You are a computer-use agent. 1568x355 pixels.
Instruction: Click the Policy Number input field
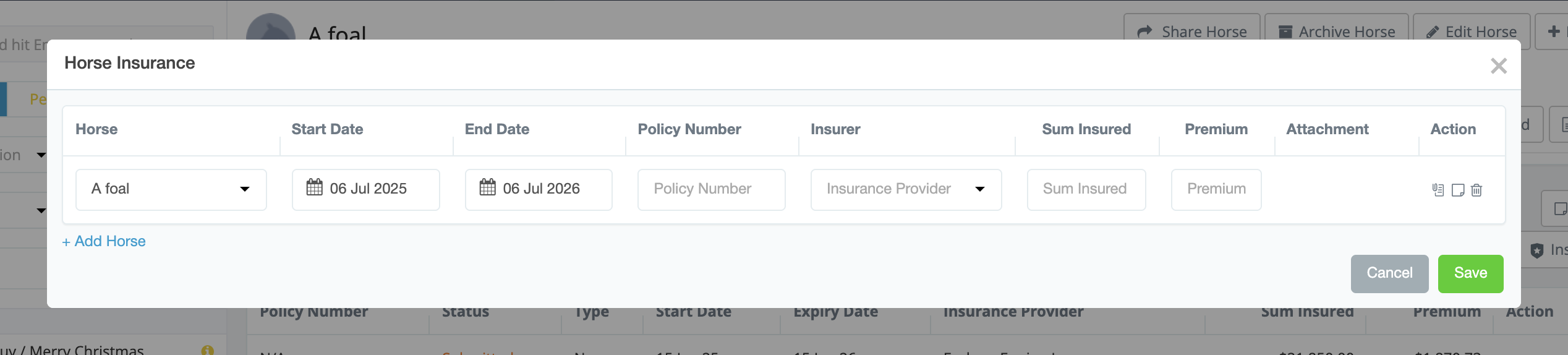(711, 189)
